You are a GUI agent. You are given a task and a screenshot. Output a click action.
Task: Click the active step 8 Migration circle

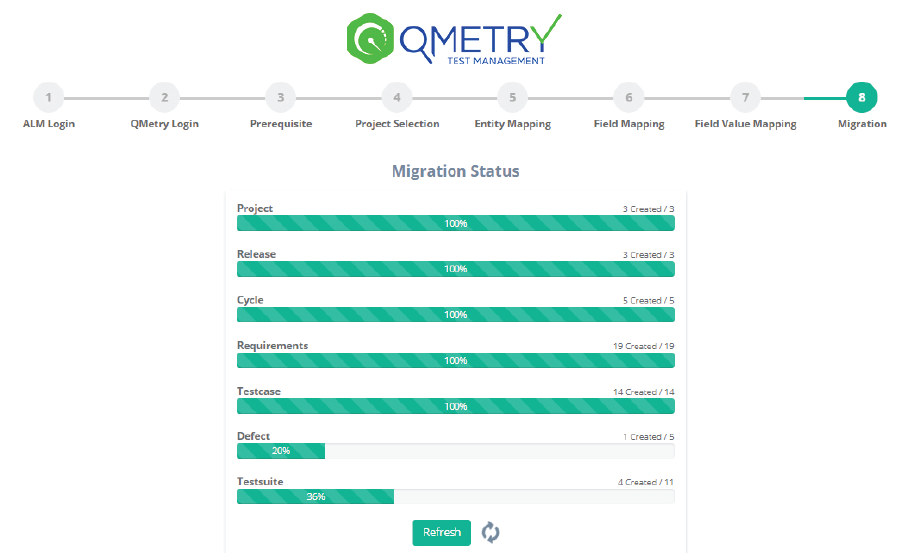[861, 97]
